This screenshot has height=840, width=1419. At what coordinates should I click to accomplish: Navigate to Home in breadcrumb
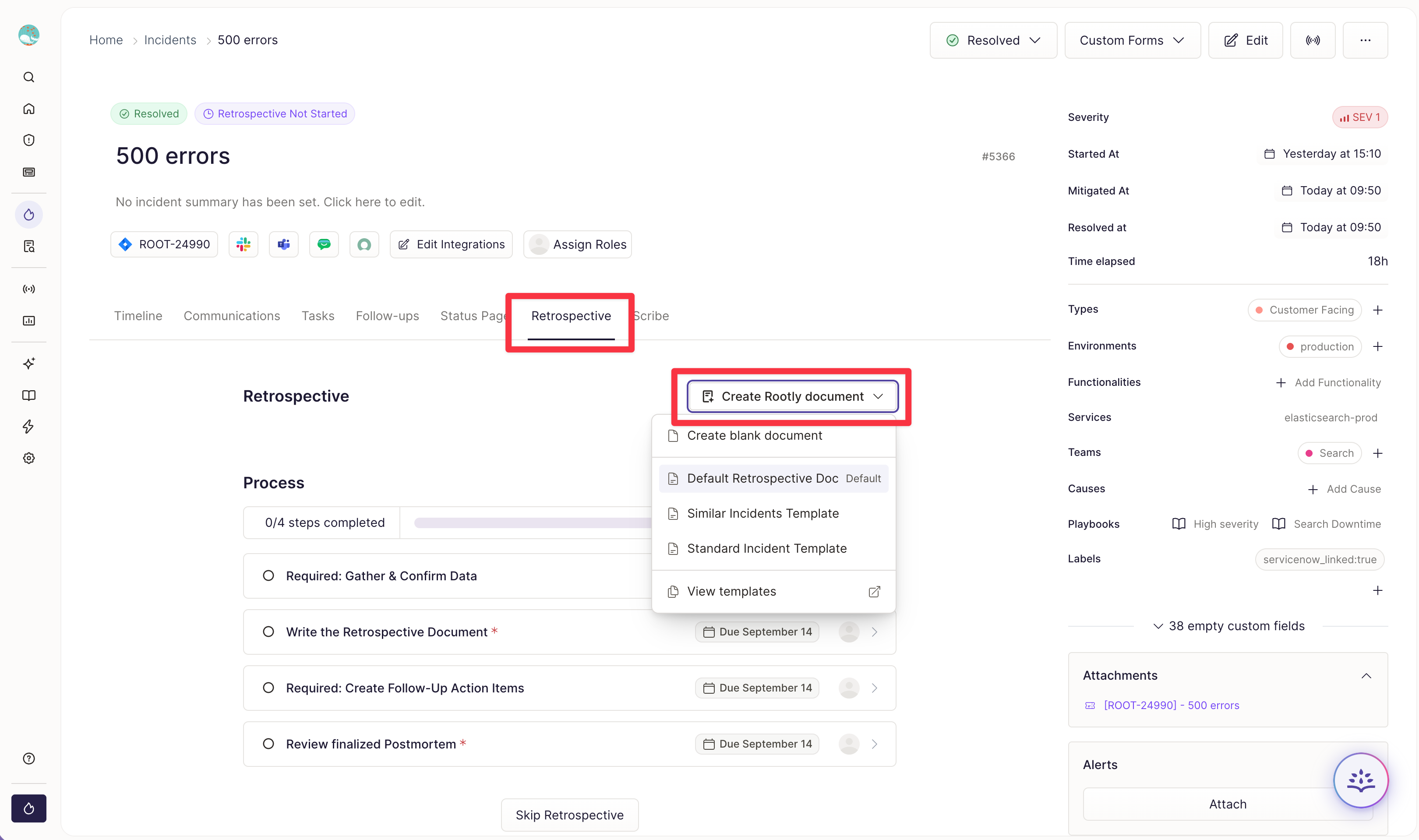coord(106,40)
